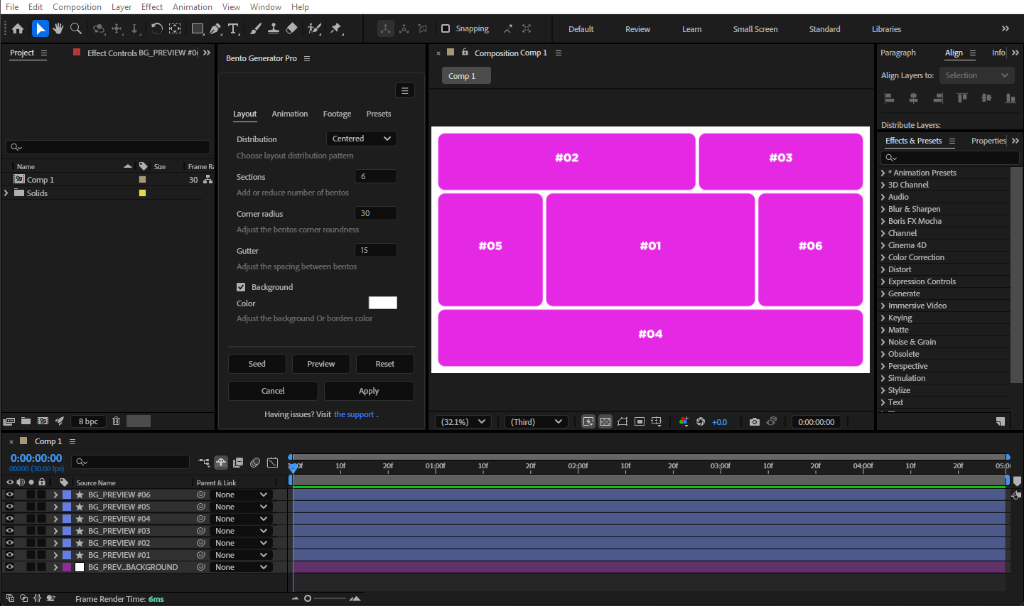Viewport: 1024px width, 606px height.
Task: Click the Gutter value field
Action: click(x=376, y=250)
